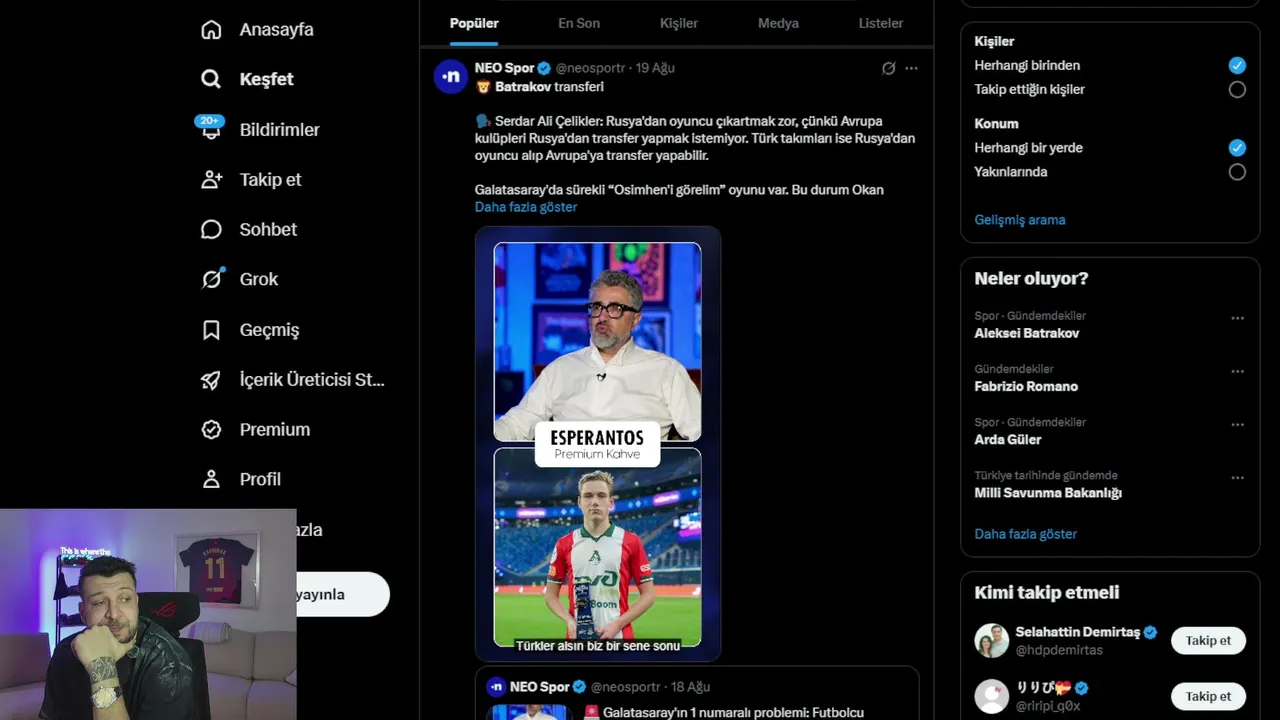Viewport: 1280px width, 720px height.
Task: Open Anasayfa from the sidebar menu
Action: tap(277, 30)
